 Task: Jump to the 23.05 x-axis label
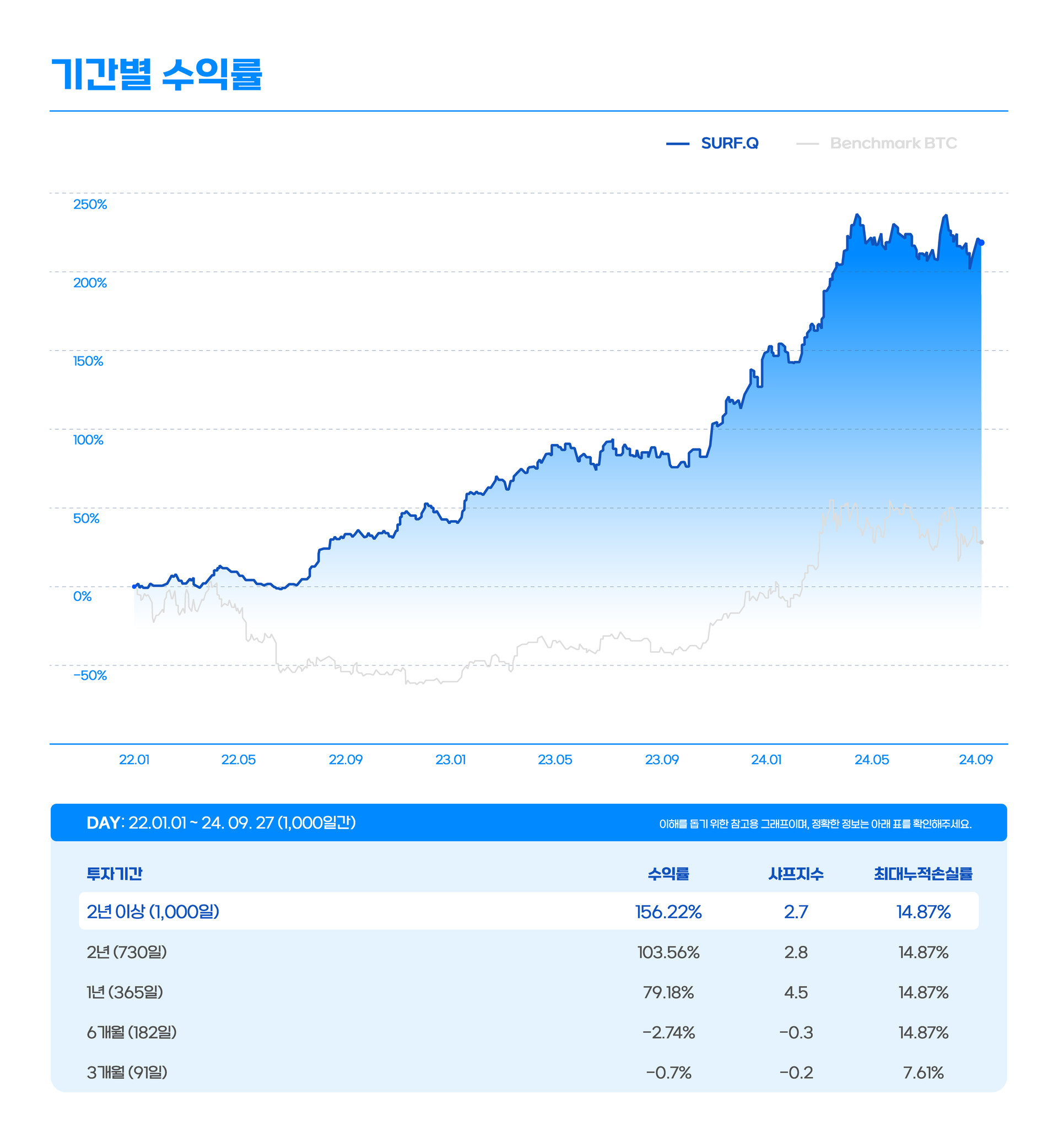pyautogui.click(x=555, y=760)
